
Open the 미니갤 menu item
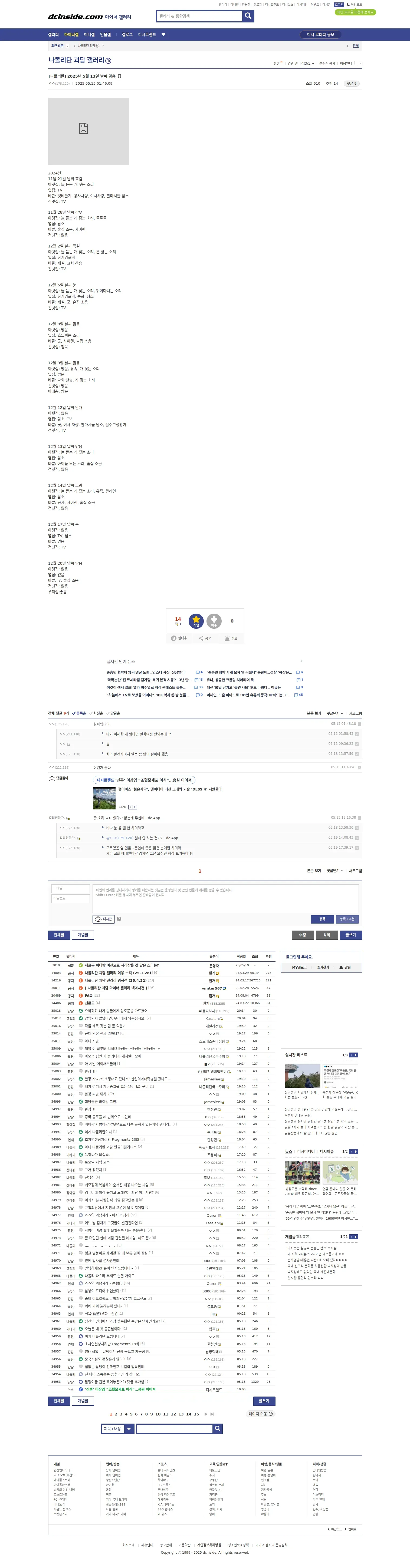(89, 35)
